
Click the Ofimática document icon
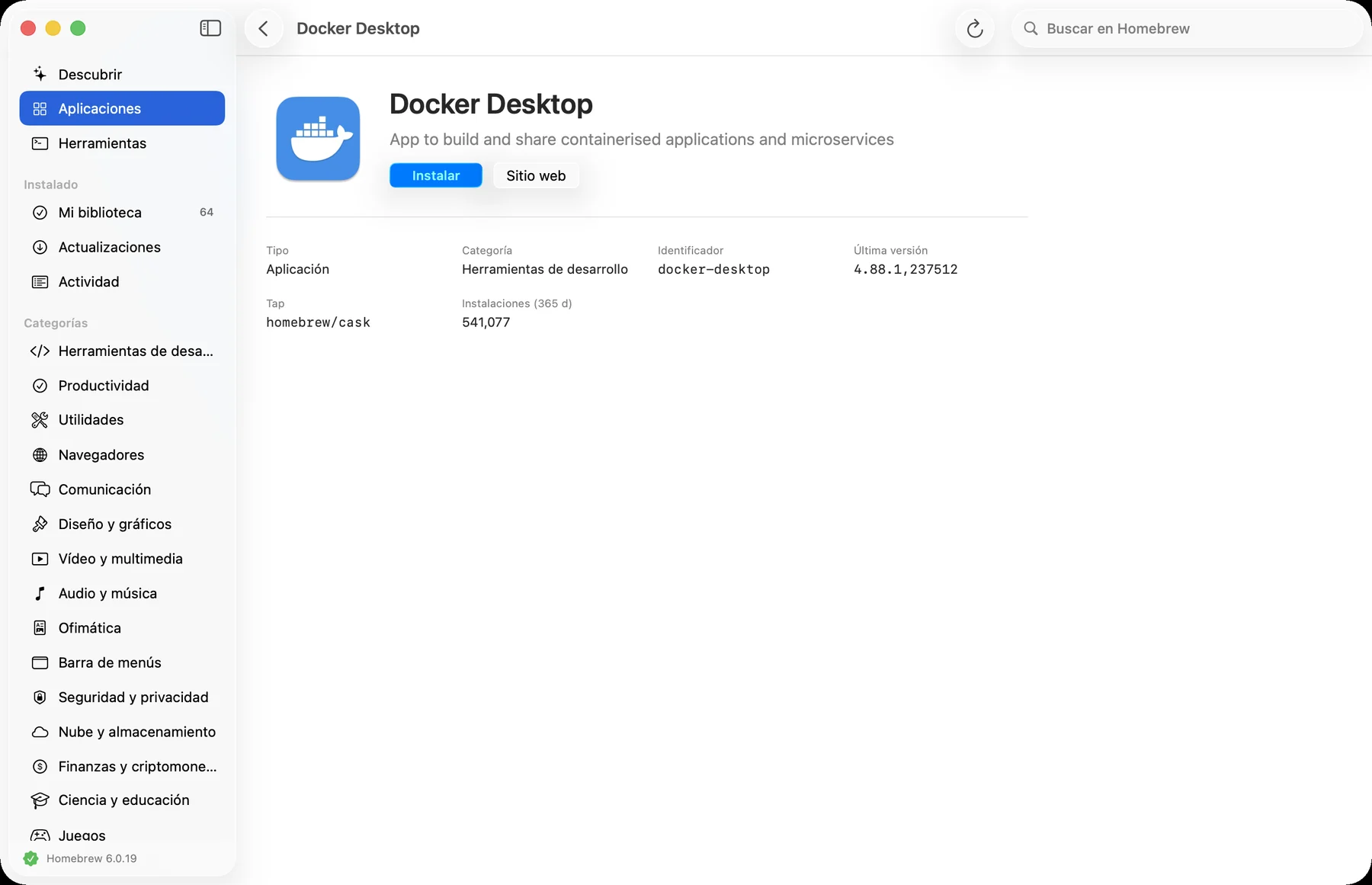(40, 628)
